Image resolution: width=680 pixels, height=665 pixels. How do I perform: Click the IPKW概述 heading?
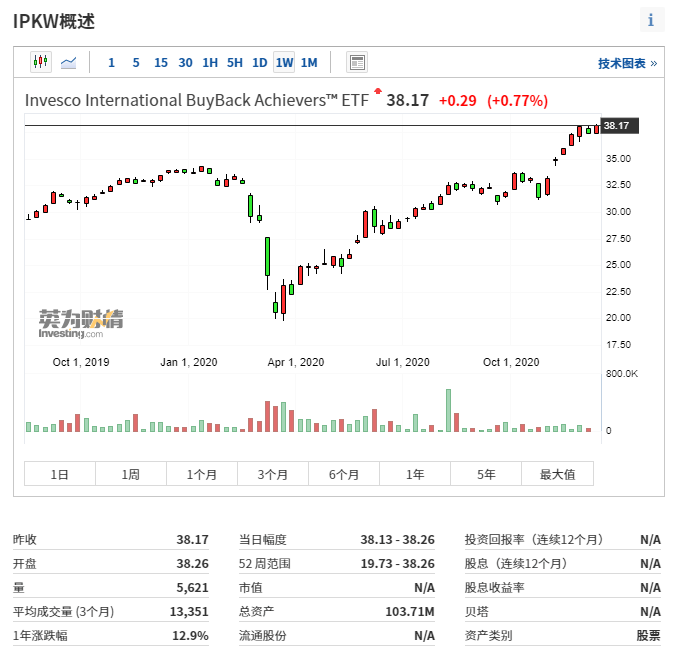point(54,21)
